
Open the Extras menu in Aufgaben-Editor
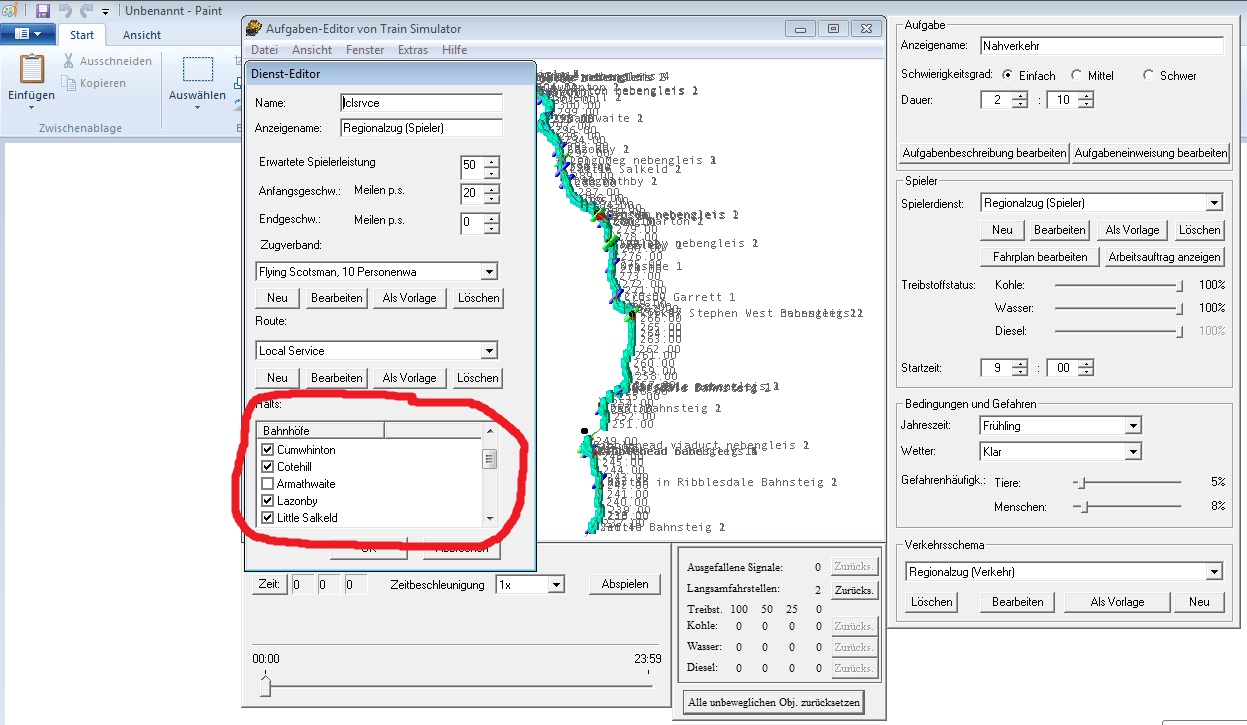click(x=412, y=50)
